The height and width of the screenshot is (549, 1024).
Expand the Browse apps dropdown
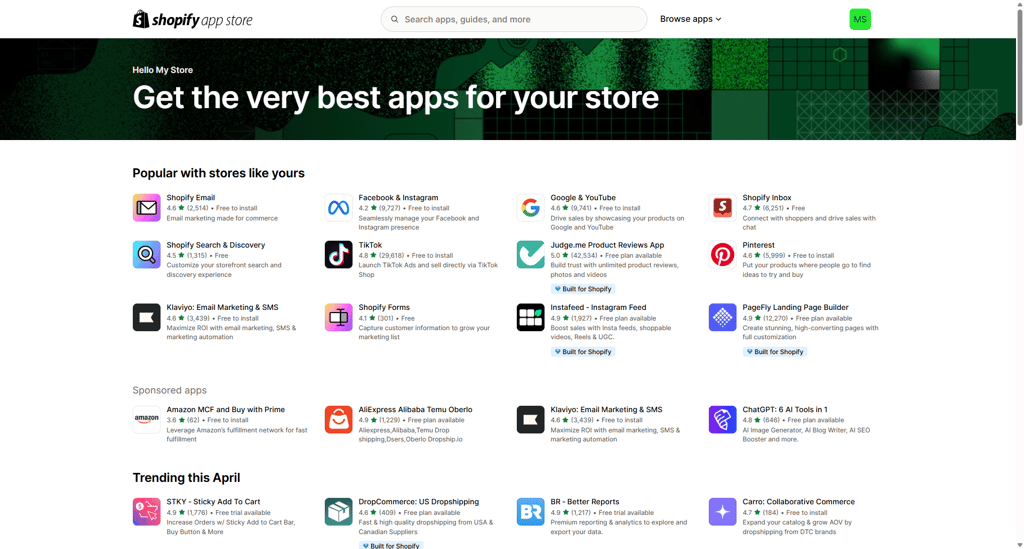click(x=690, y=19)
